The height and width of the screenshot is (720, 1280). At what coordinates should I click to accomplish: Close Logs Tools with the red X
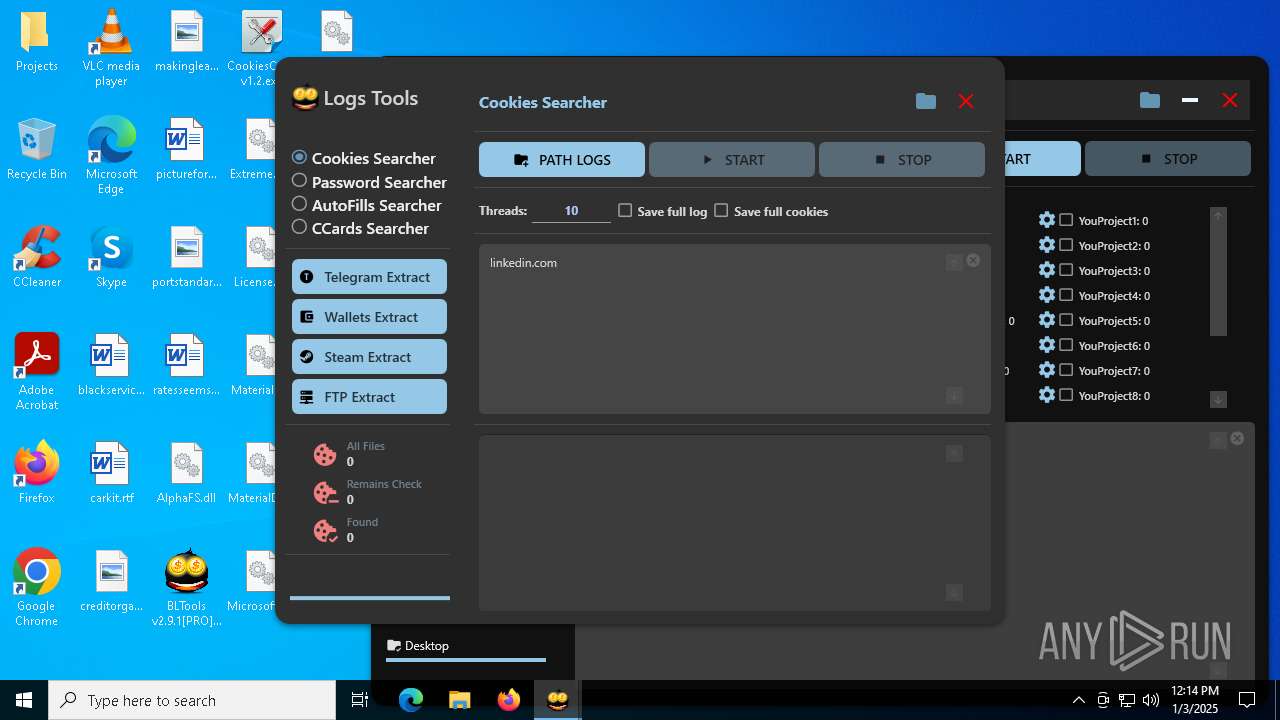[x=966, y=101]
